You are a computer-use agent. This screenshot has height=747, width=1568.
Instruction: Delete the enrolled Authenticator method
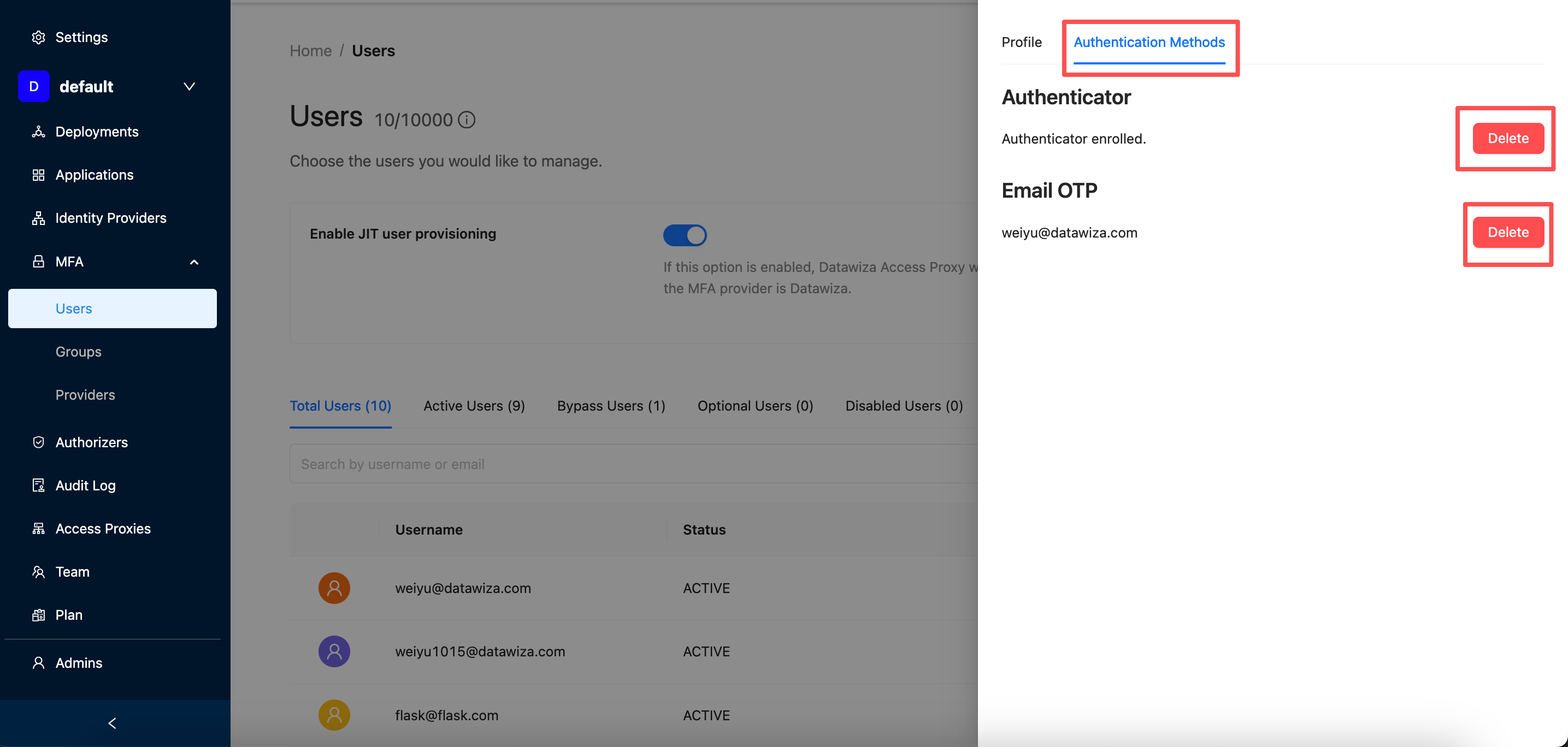coord(1508,138)
